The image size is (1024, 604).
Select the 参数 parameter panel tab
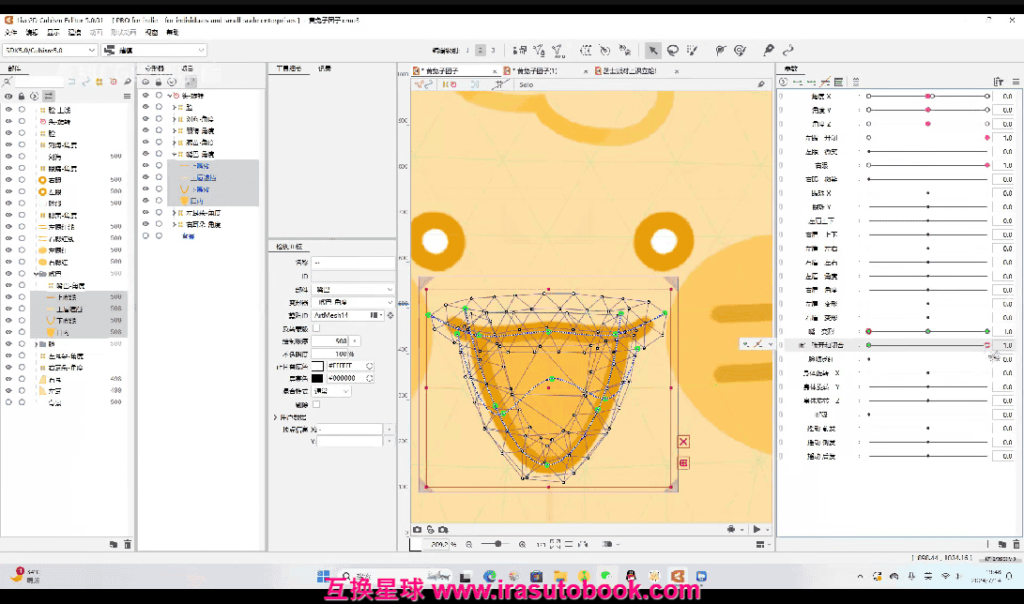point(791,69)
